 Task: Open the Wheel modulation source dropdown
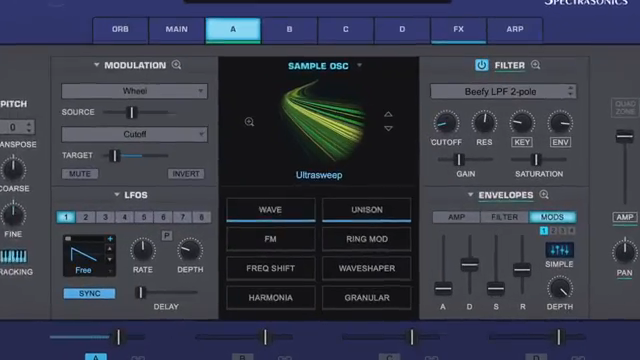click(134, 91)
